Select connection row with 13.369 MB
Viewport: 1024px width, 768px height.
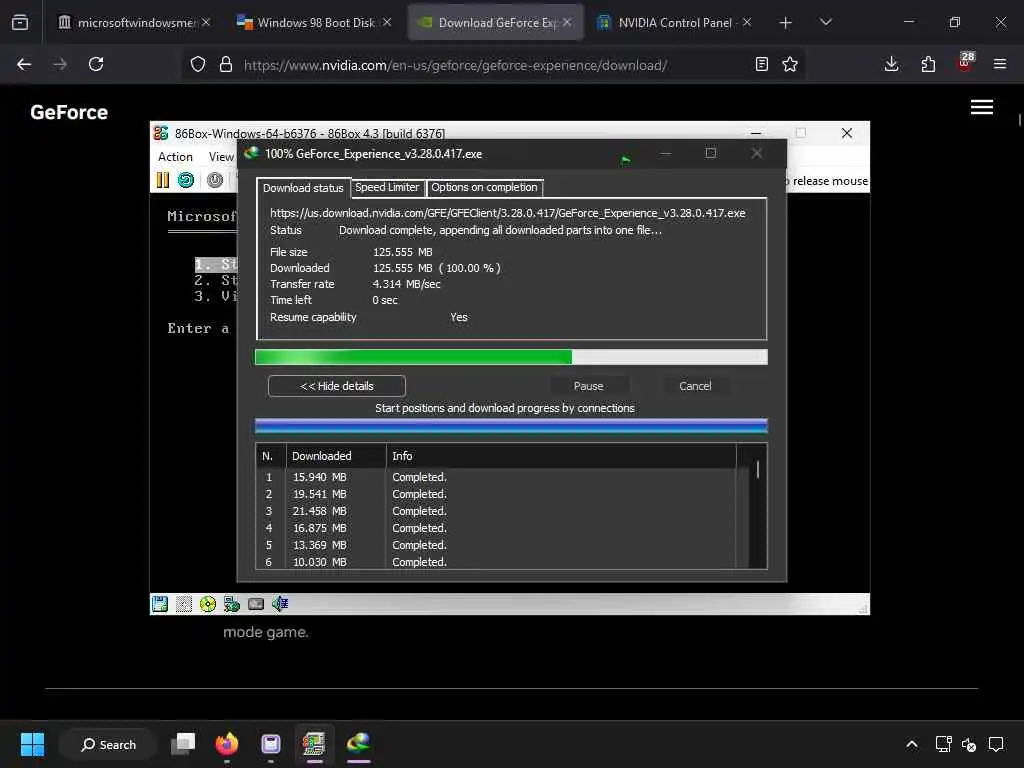pos(496,545)
